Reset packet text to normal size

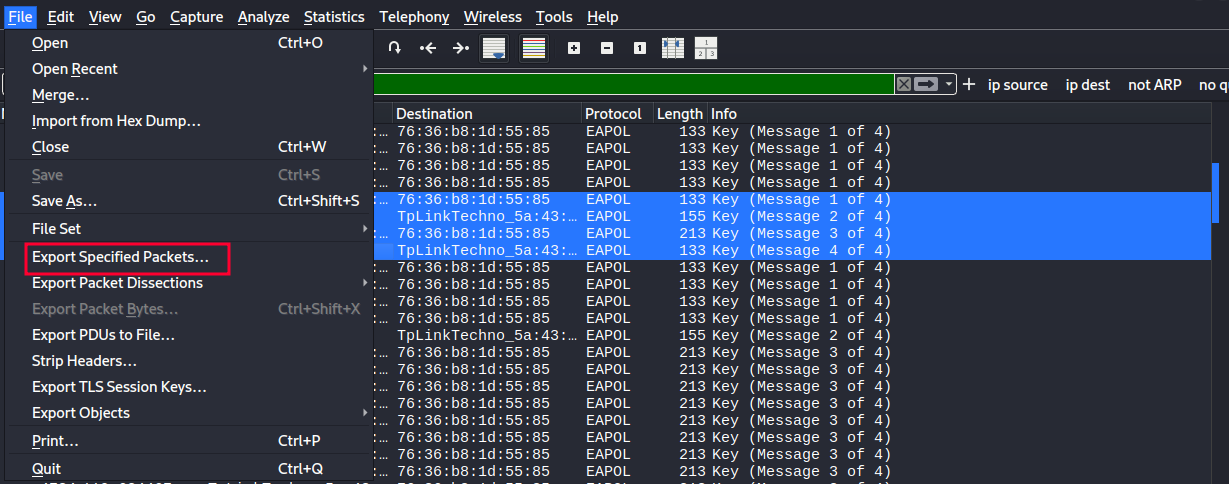pyautogui.click(x=640, y=48)
